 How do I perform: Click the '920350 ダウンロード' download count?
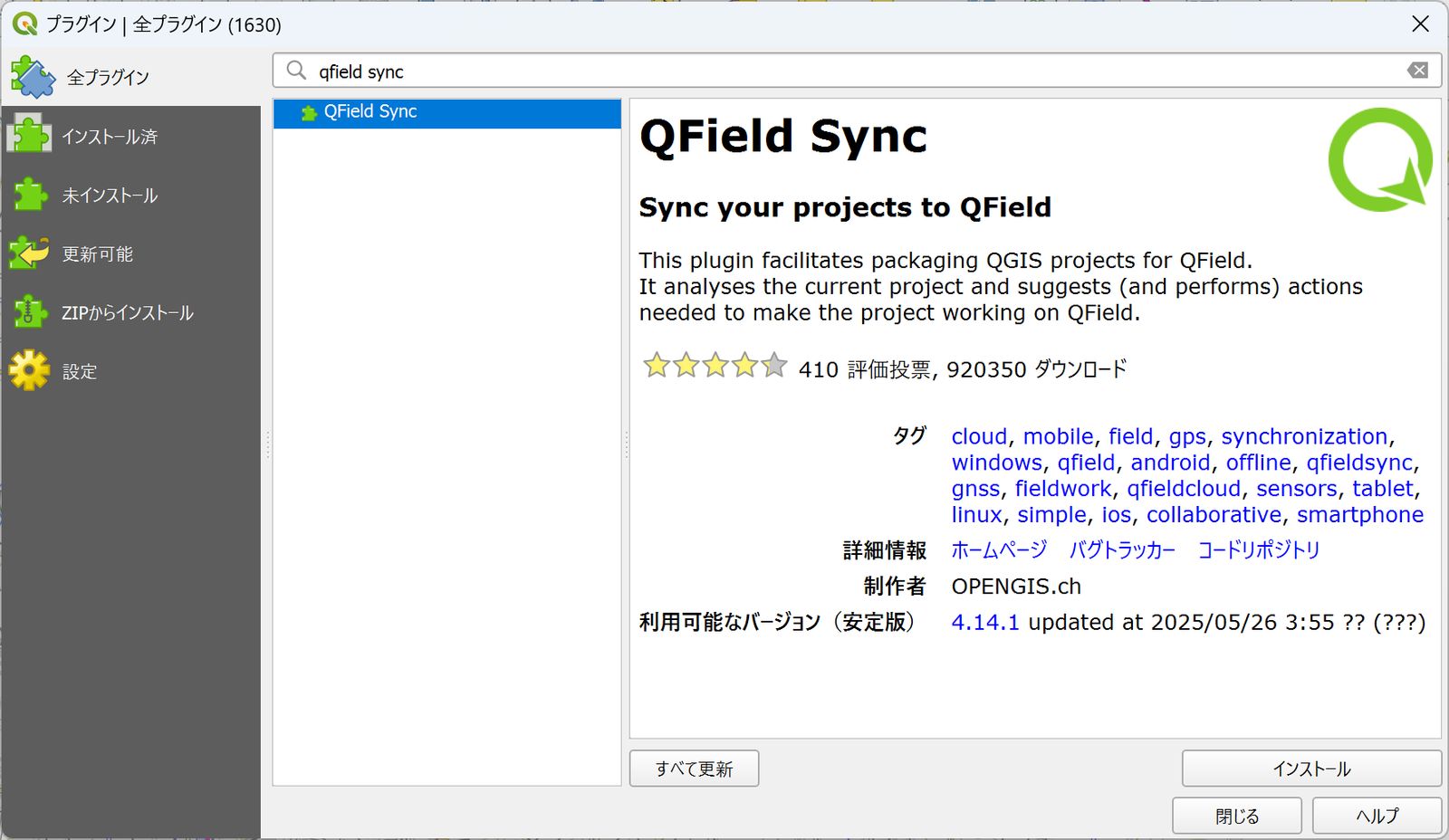click(x=1036, y=369)
